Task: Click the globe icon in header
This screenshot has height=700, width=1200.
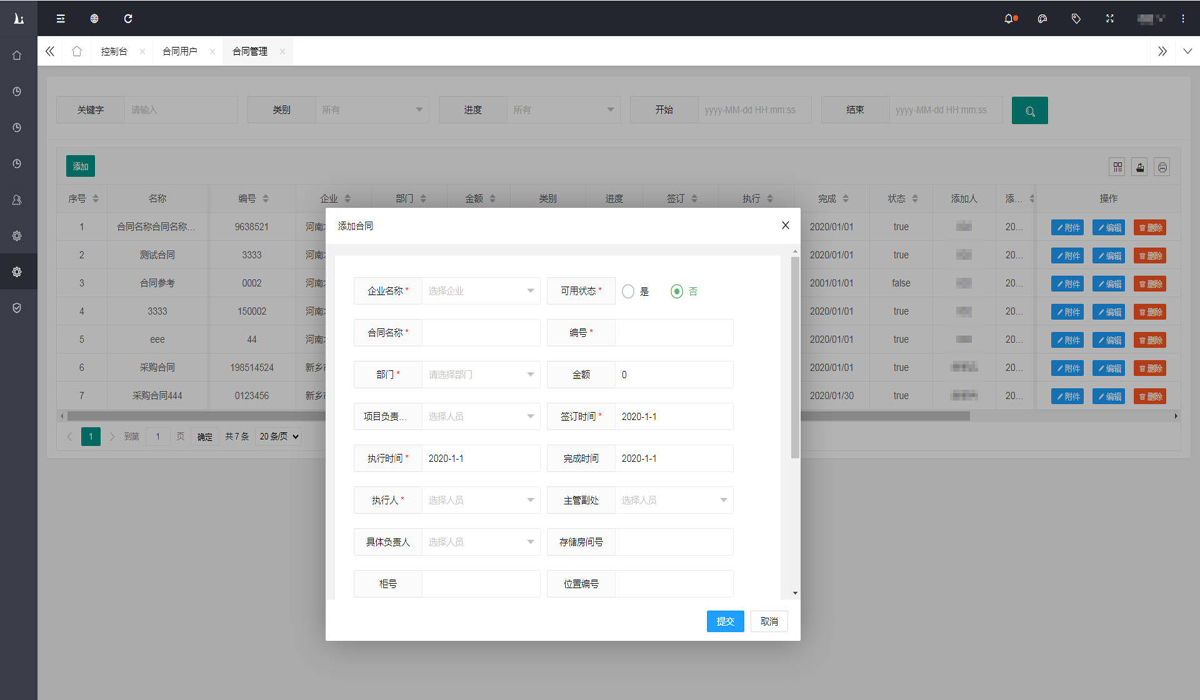Action: pyautogui.click(x=94, y=18)
